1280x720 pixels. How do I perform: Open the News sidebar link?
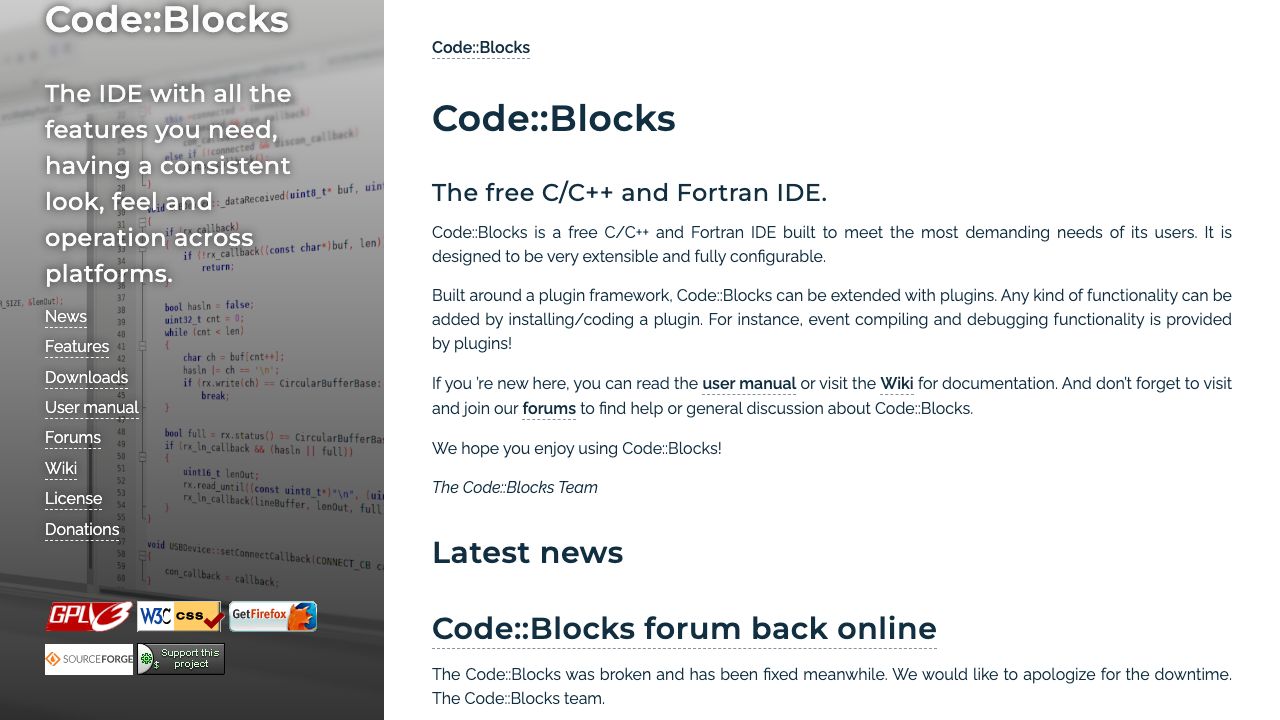(66, 317)
